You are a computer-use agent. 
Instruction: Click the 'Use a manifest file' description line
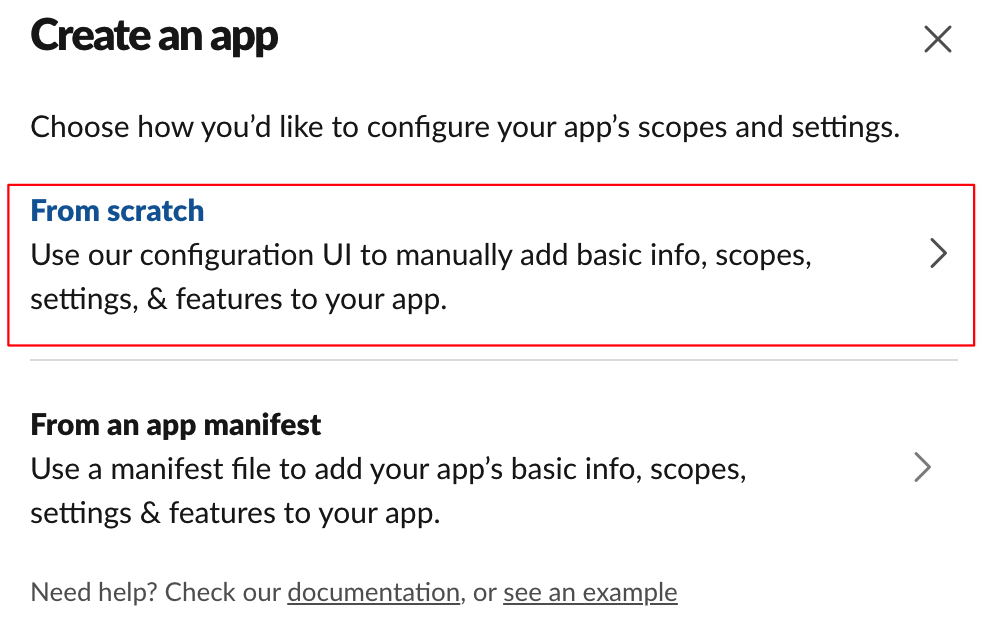click(388, 469)
